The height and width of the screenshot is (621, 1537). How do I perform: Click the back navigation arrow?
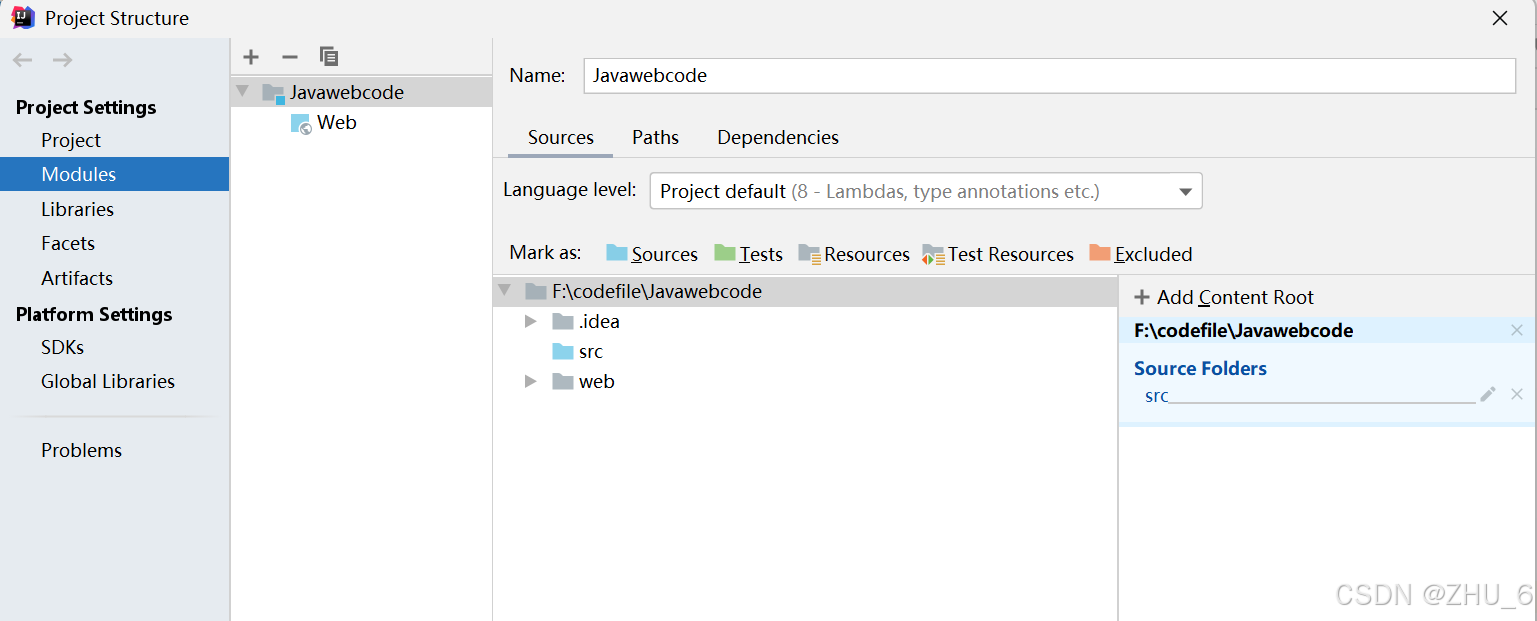coord(23,60)
